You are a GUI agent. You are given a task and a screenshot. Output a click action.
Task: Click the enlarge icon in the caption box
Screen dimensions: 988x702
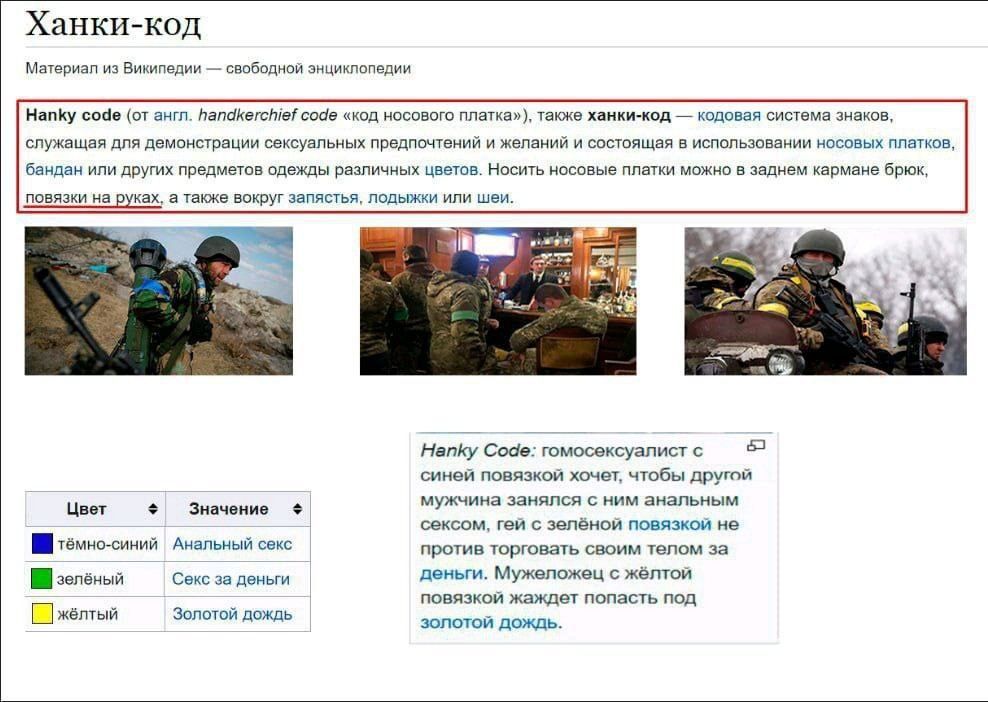pyautogui.click(x=756, y=446)
